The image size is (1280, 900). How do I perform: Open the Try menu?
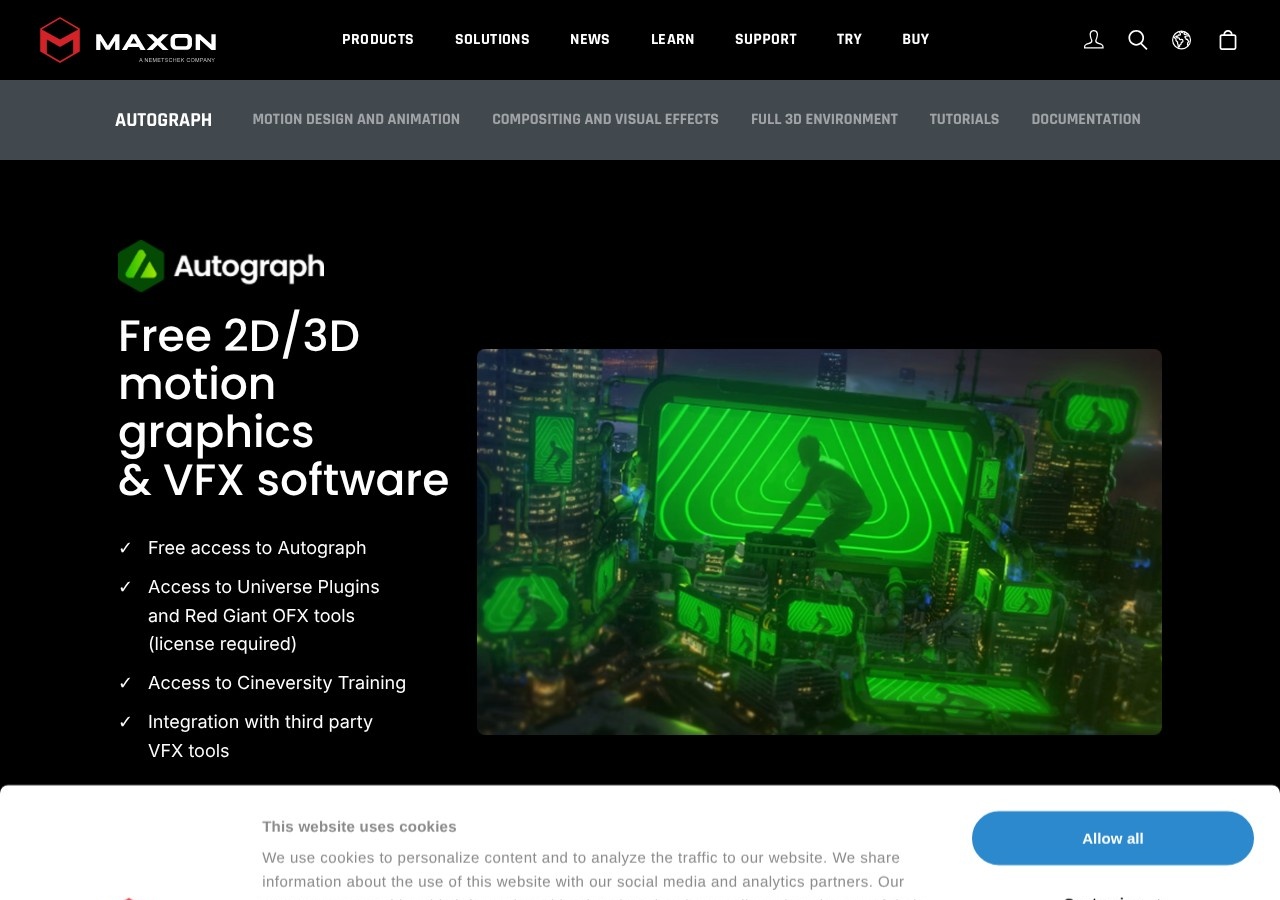pyautogui.click(x=849, y=40)
